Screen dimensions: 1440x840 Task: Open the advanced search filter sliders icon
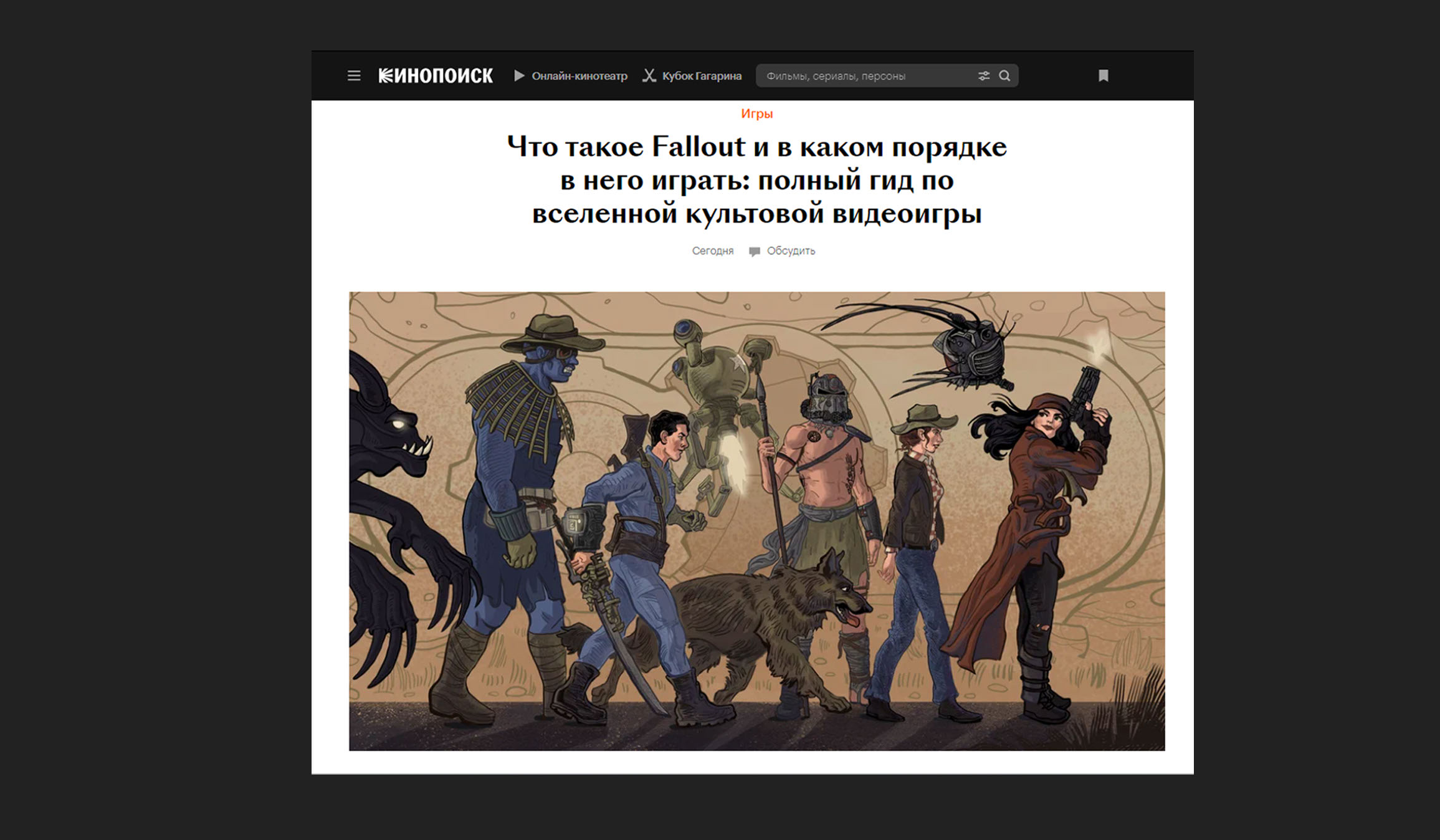pos(984,76)
